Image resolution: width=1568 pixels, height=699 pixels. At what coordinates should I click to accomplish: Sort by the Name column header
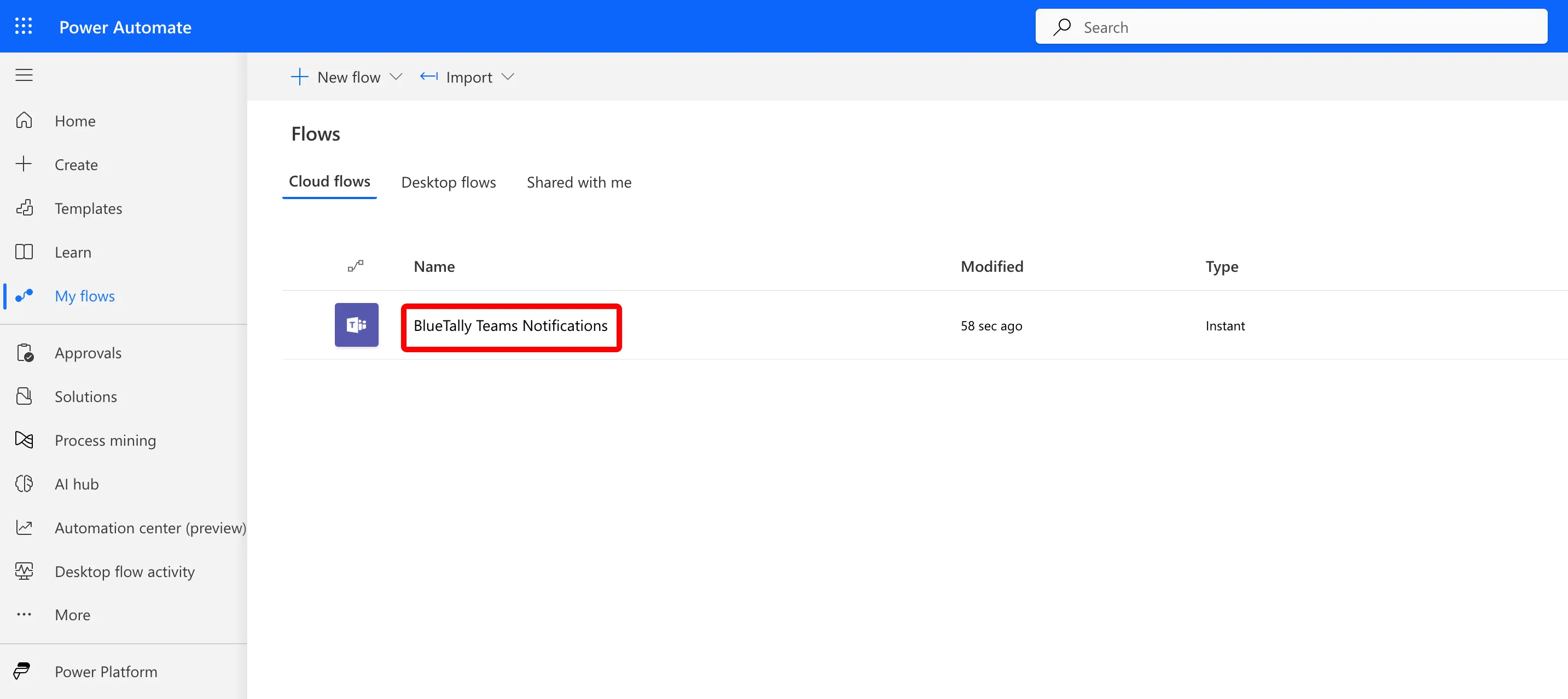434,266
